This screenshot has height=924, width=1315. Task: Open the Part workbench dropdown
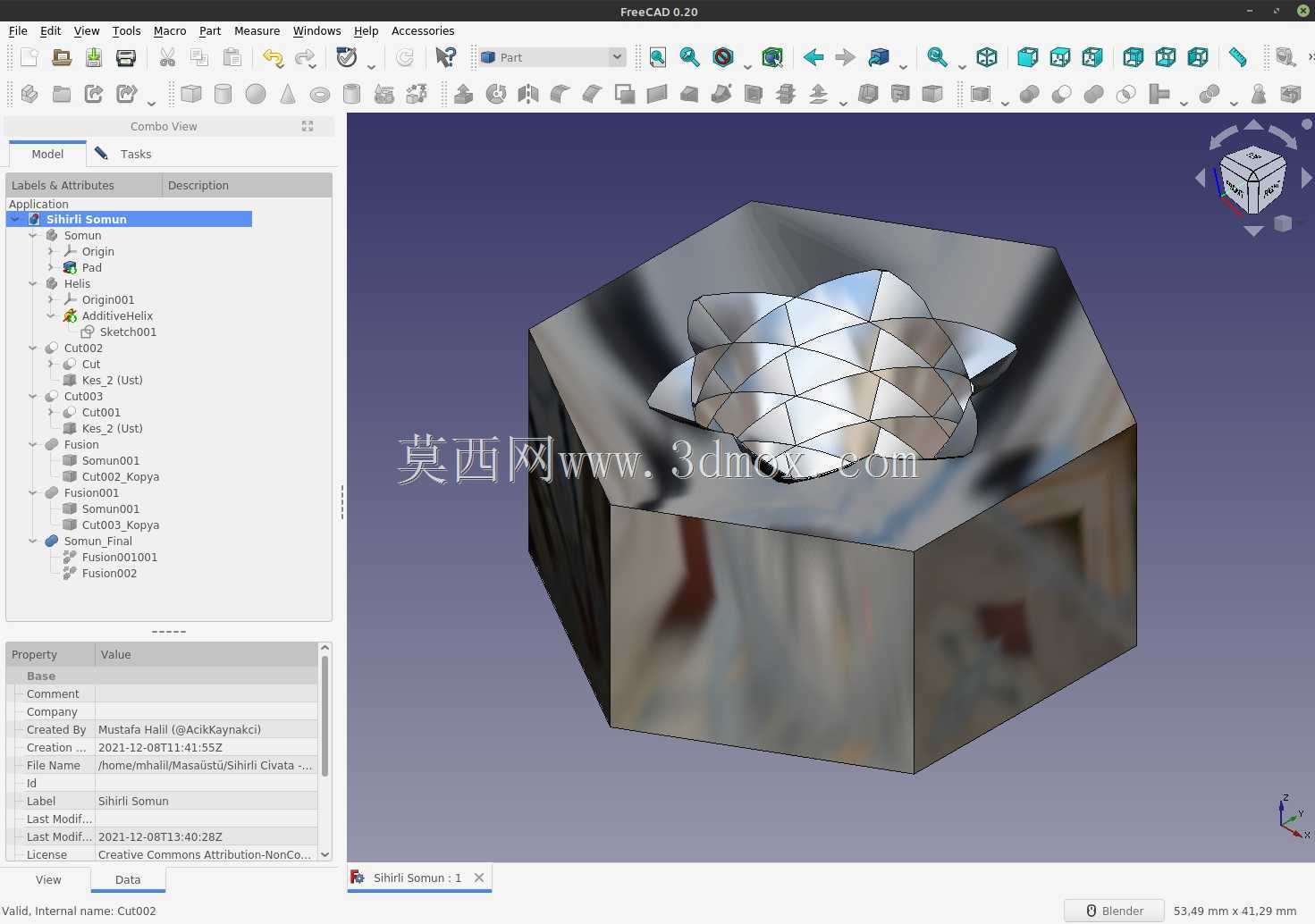(x=552, y=57)
